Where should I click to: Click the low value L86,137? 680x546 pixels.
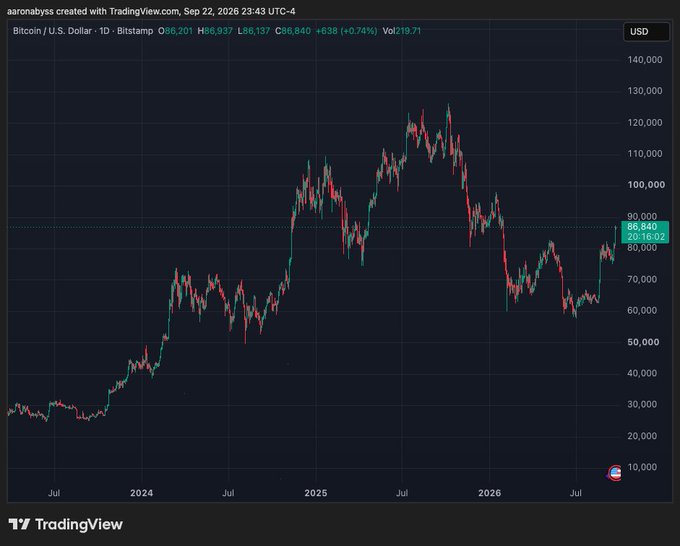tap(254, 31)
